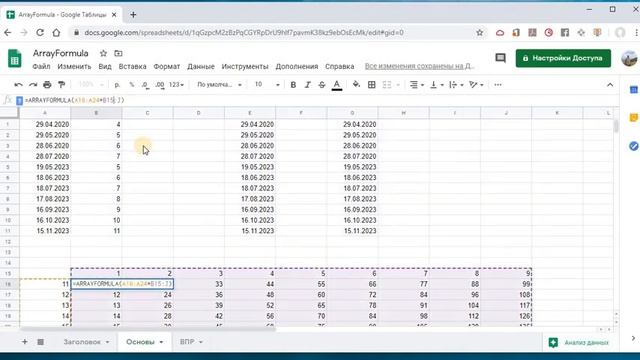Move document with the folder icon
Screen dimensions: 640x360
(x=118, y=53)
